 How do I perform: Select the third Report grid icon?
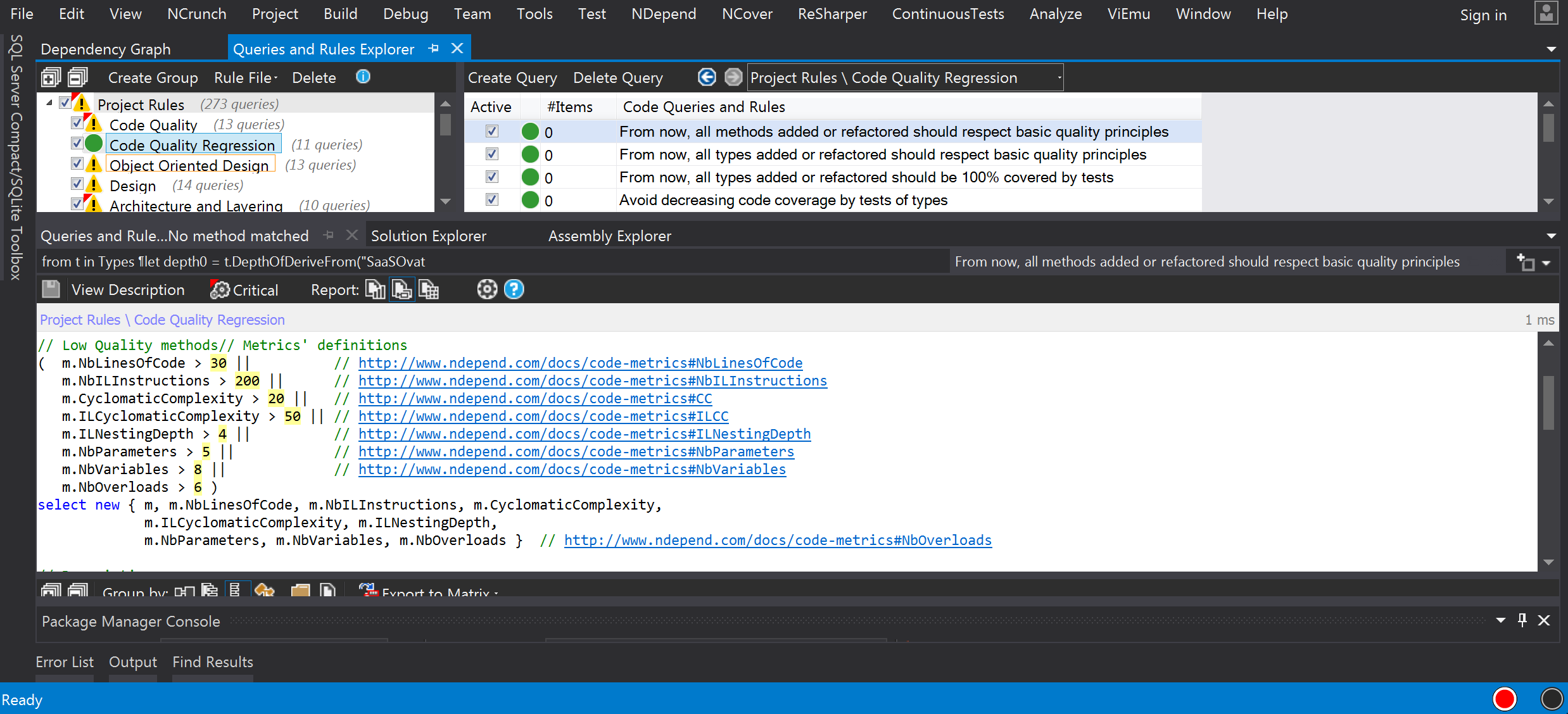[429, 289]
